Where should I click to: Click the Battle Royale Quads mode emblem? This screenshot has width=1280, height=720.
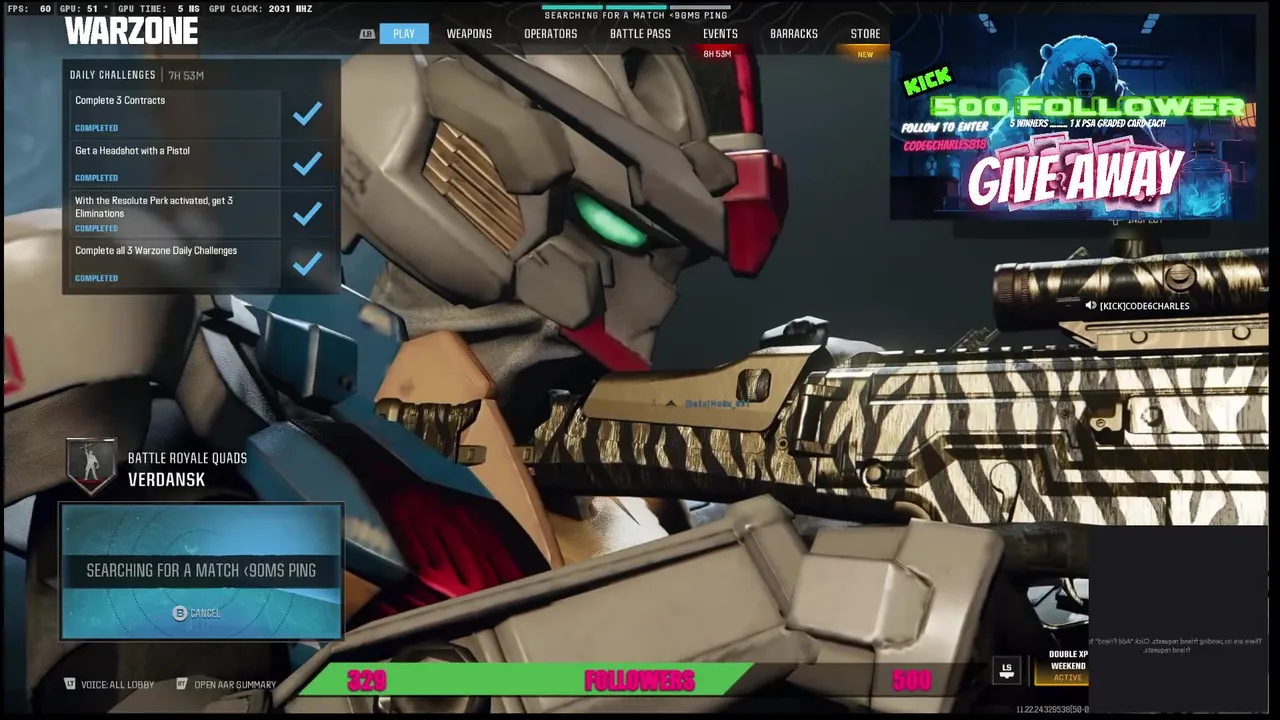(x=91, y=467)
